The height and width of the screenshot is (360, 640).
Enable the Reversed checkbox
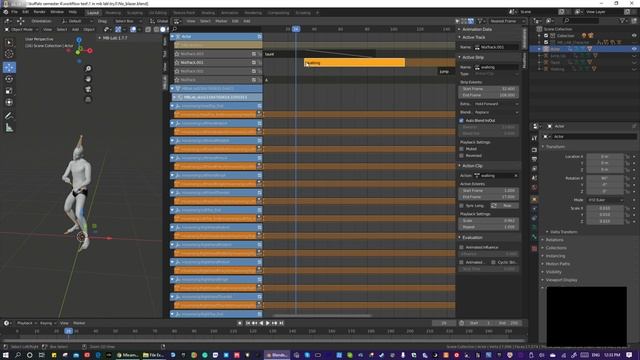pos(462,156)
